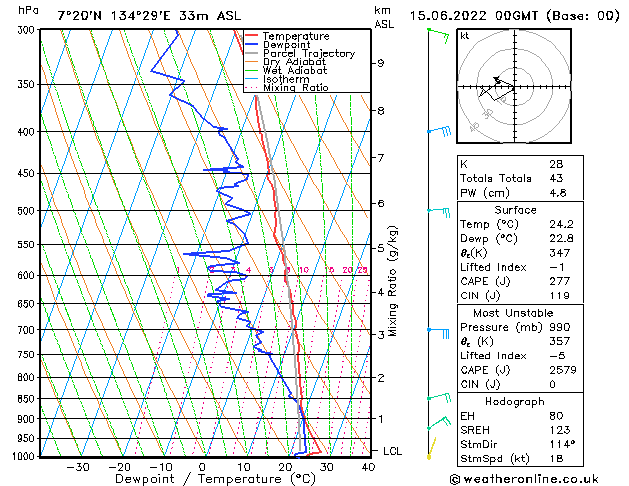Click the Totals Totals value 43
The image size is (629, 486).
coord(556,178)
